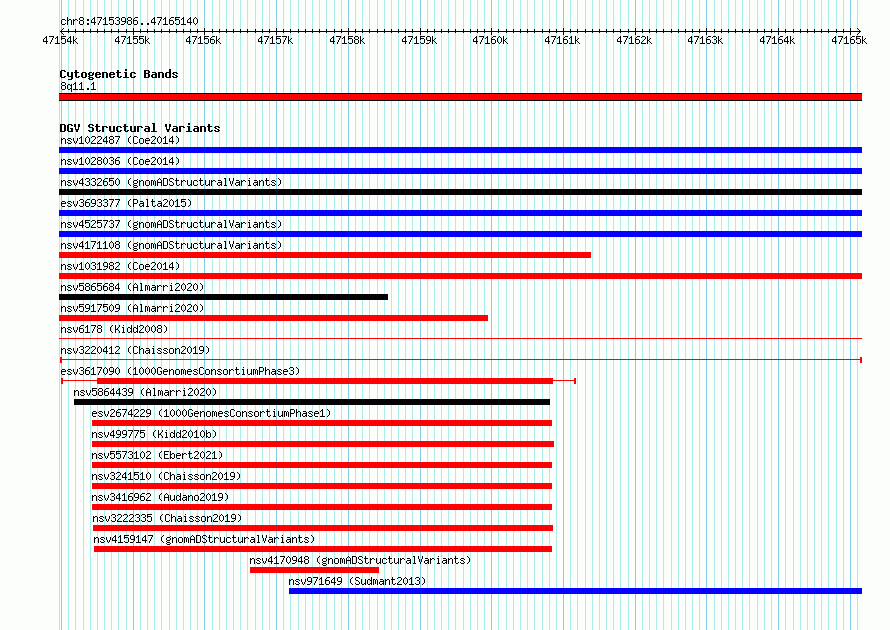Image resolution: width=890 pixels, height=630 pixels.
Task: Click the 47157k ruler tick label
Action: (x=275, y=40)
